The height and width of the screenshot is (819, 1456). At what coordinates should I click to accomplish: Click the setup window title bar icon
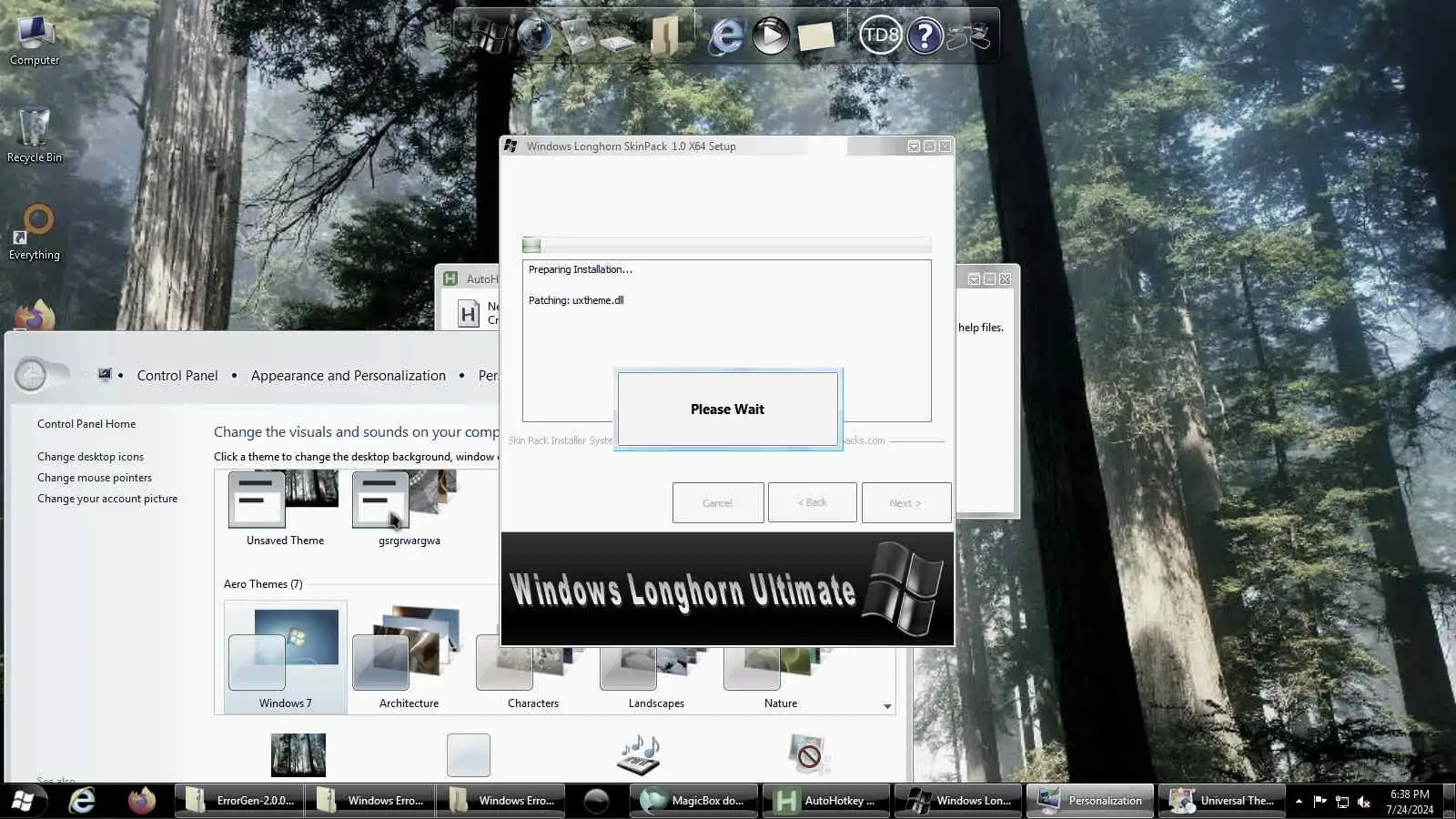[x=511, y=146]
